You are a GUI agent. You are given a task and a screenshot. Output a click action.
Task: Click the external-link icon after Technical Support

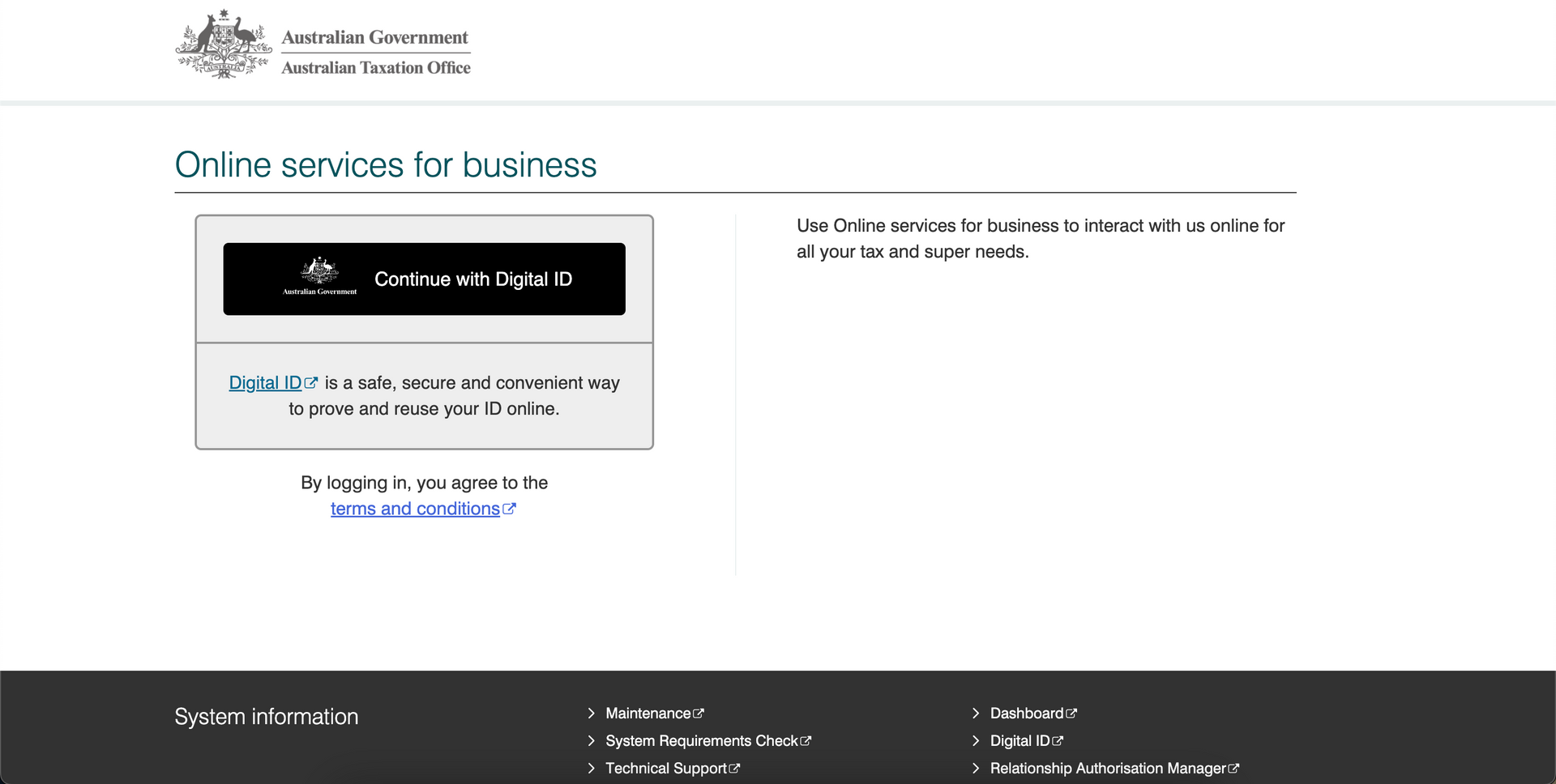(734, 769)
